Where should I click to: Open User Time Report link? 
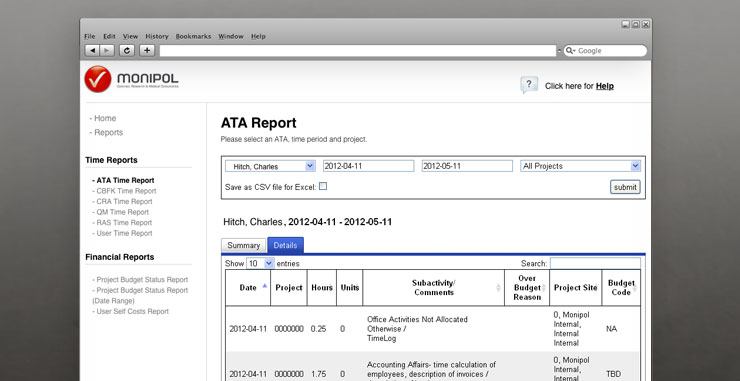(122, 233)
